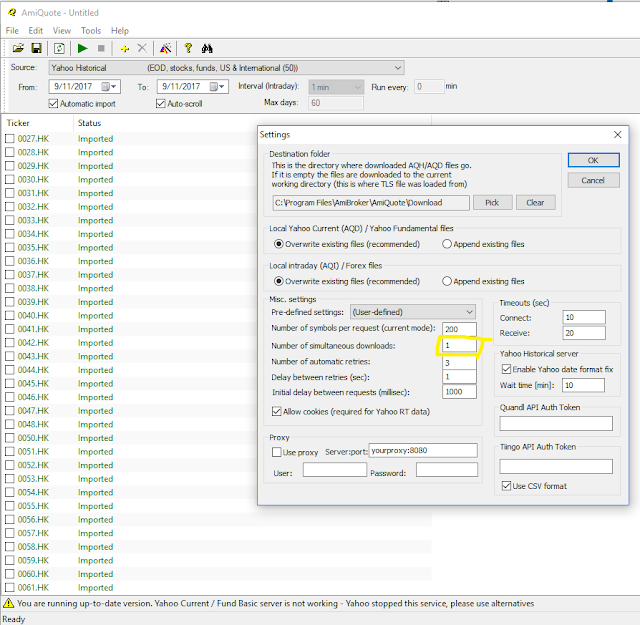Click Run every minutes field
This screenshot has height=625, width=640.
click(x=429, y=87)
